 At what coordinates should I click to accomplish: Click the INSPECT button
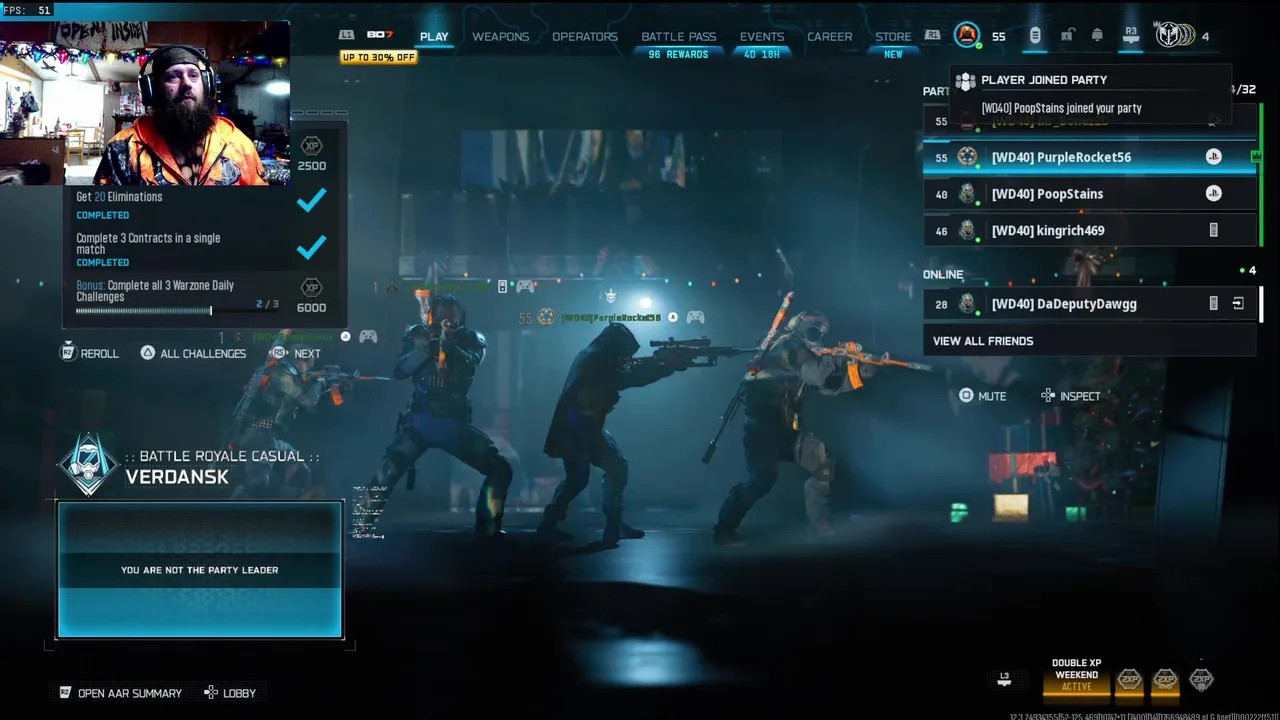(x=1070, y=396)
